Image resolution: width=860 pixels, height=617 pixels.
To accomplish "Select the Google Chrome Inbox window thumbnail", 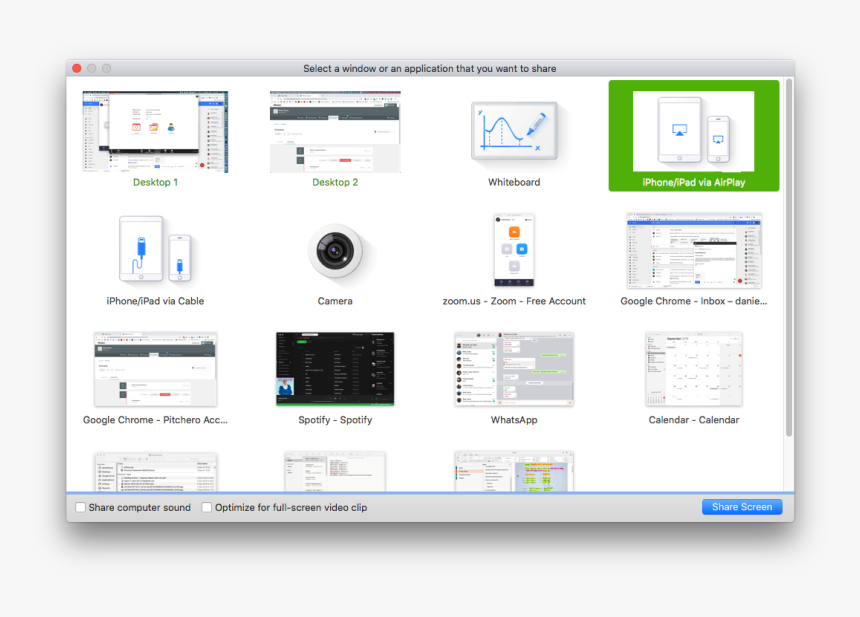I will click(694, 251).
